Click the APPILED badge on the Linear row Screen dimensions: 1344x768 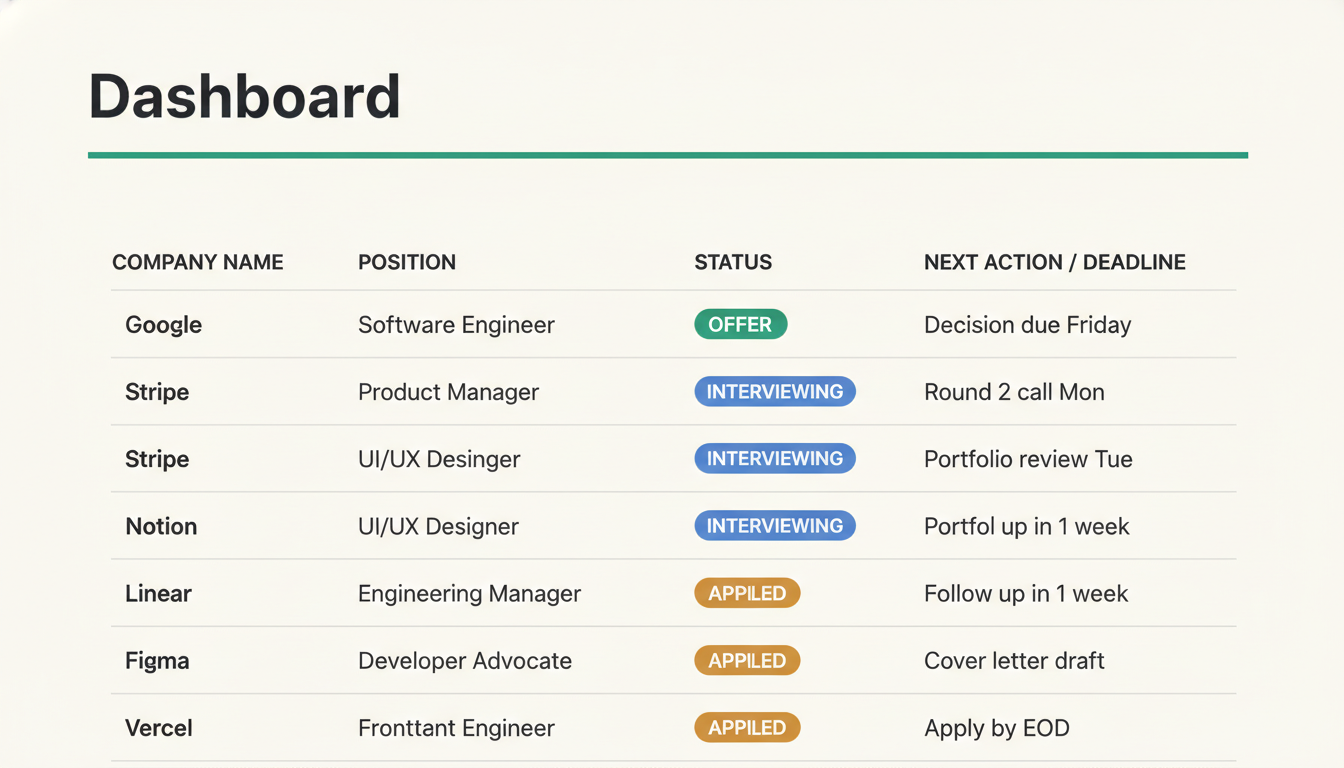[747, 593]
